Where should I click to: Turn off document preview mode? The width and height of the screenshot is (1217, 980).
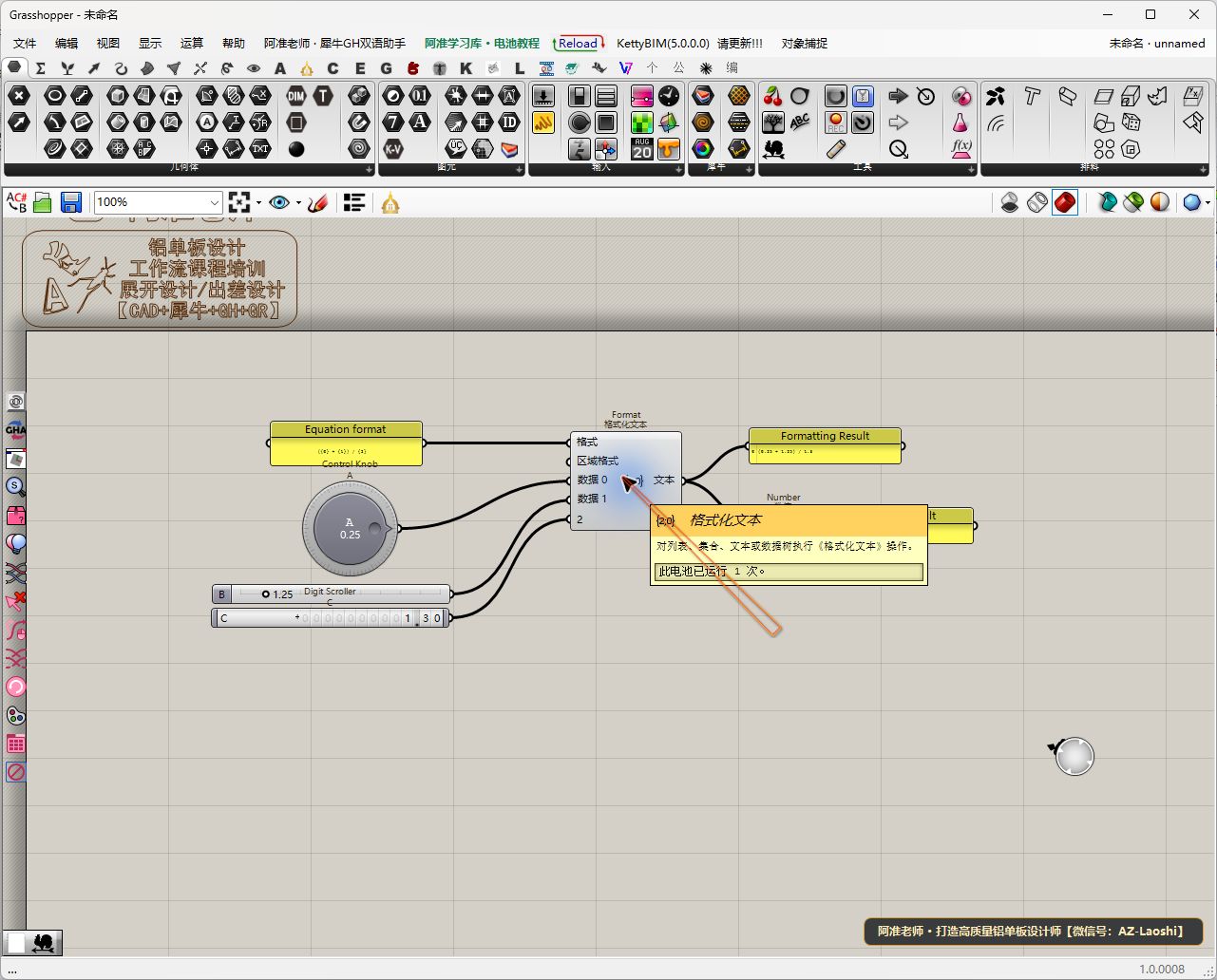1010,202
